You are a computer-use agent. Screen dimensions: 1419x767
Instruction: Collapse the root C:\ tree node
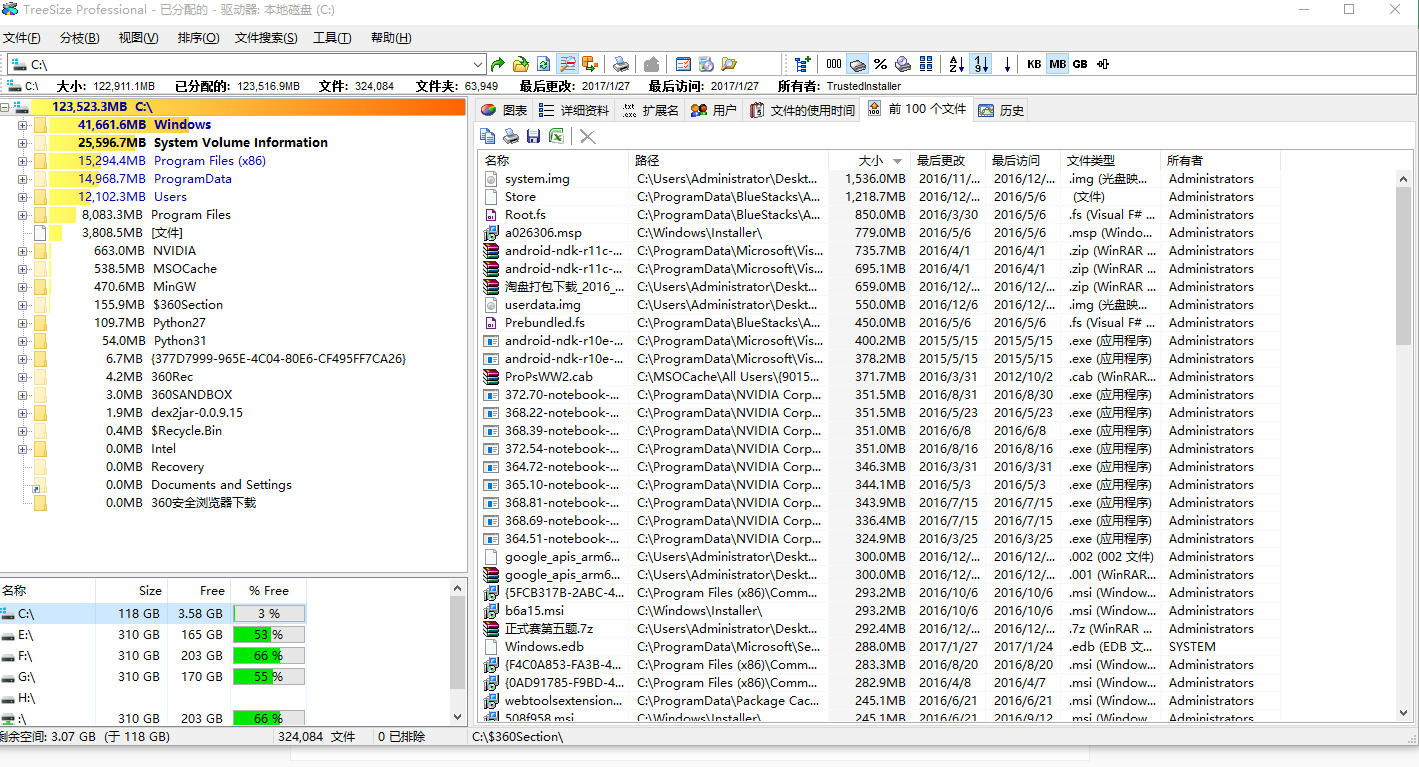point(5,107)
